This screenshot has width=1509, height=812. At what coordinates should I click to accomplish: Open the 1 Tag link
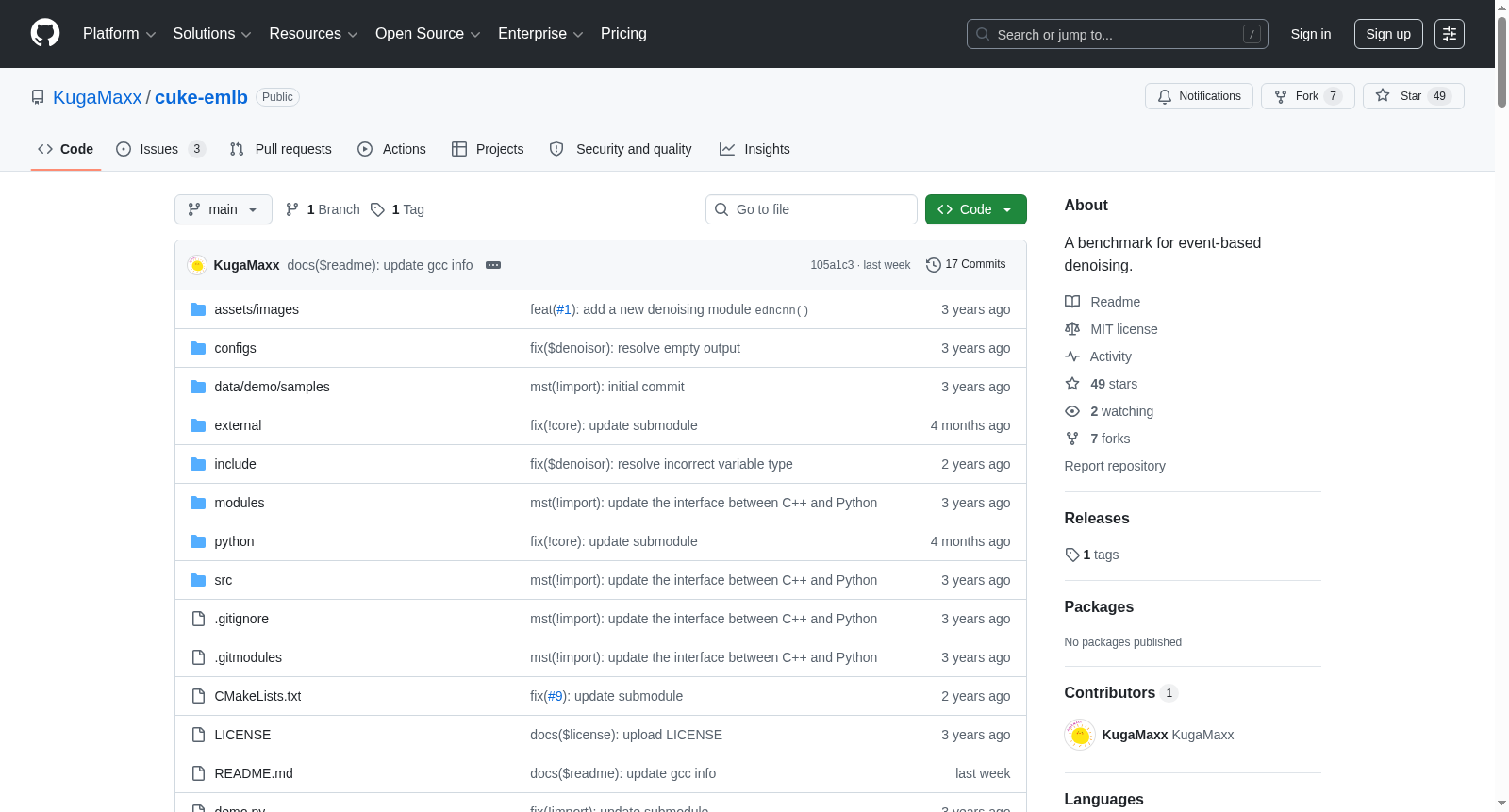coord(397,209)
